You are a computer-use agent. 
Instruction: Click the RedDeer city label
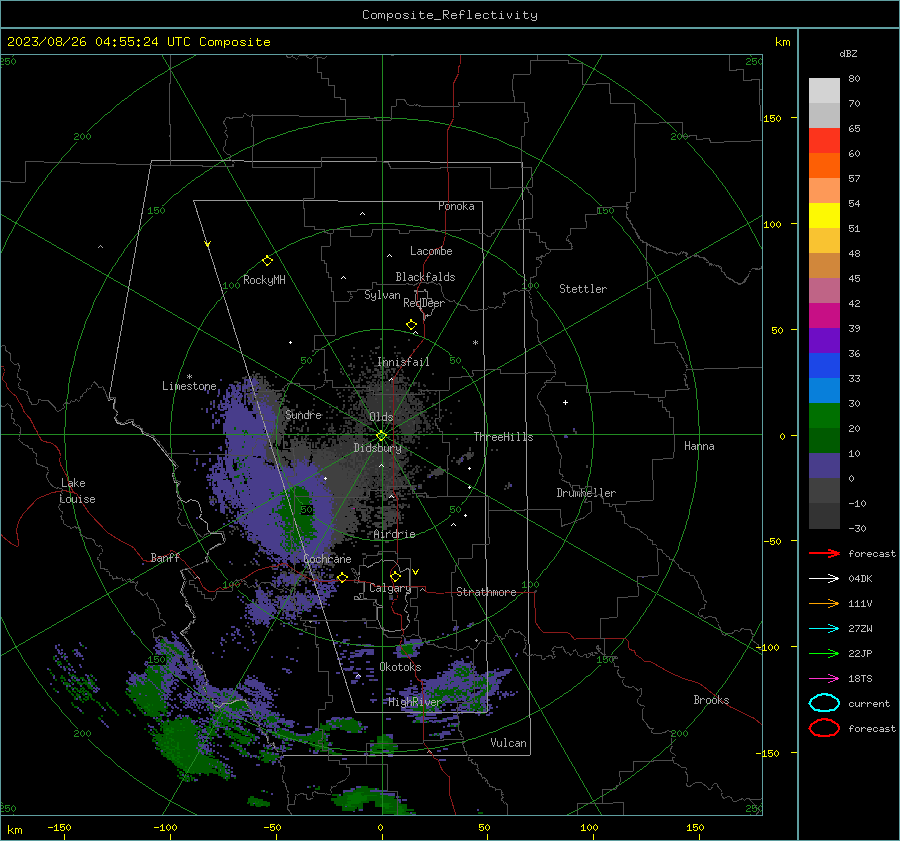tap(424, 303)
